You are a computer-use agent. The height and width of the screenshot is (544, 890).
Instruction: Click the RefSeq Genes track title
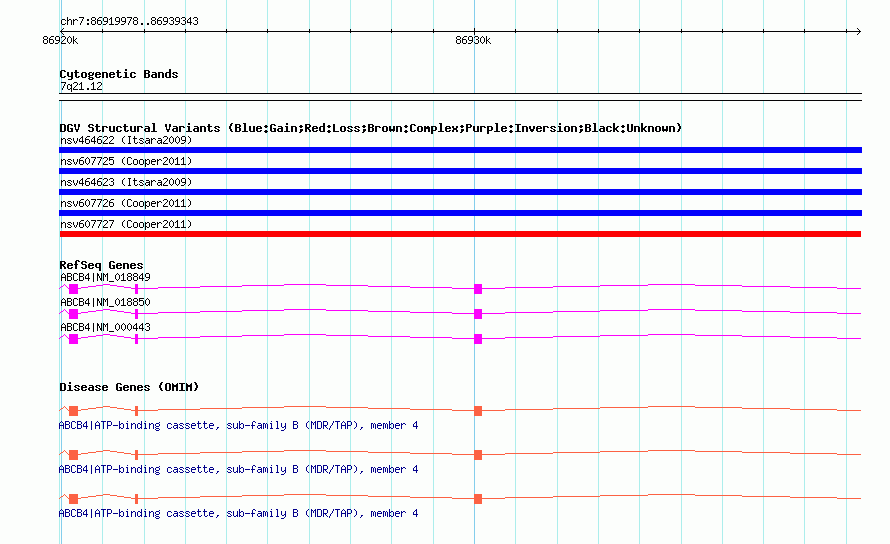tap(101, 265)
